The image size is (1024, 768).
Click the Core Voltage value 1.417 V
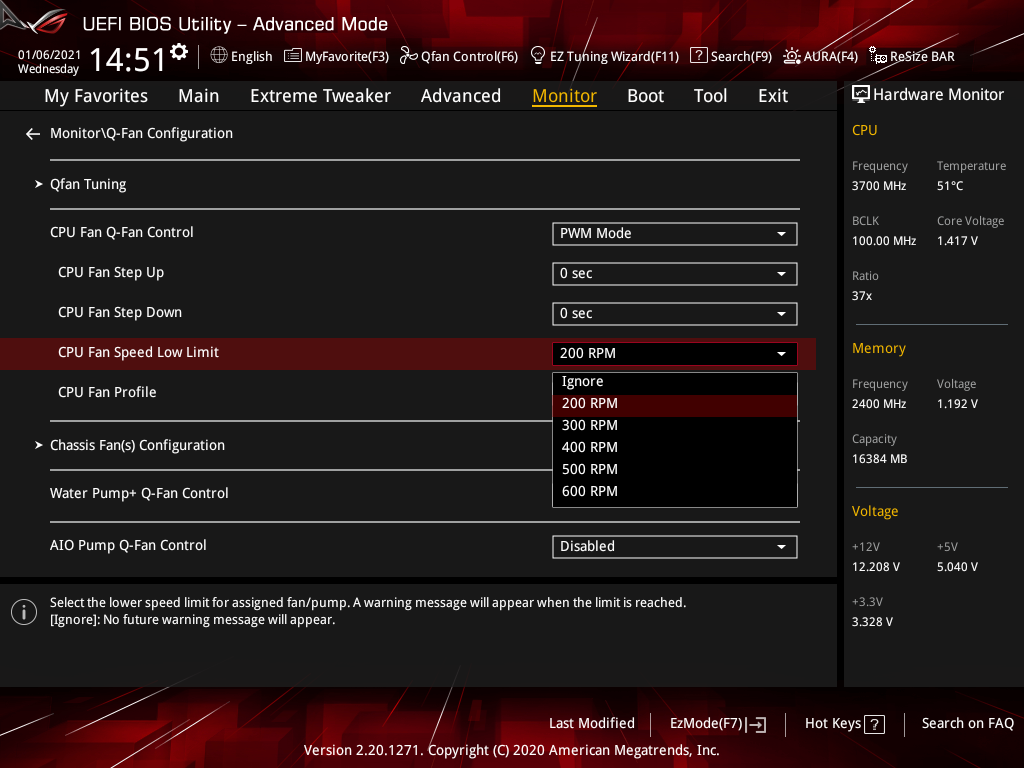957,241
